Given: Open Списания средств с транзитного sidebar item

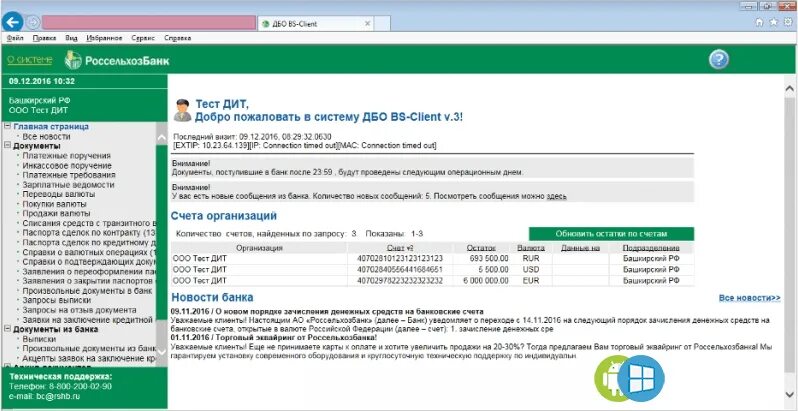Looking at the screenshot, I should click(x=89, y=223).
